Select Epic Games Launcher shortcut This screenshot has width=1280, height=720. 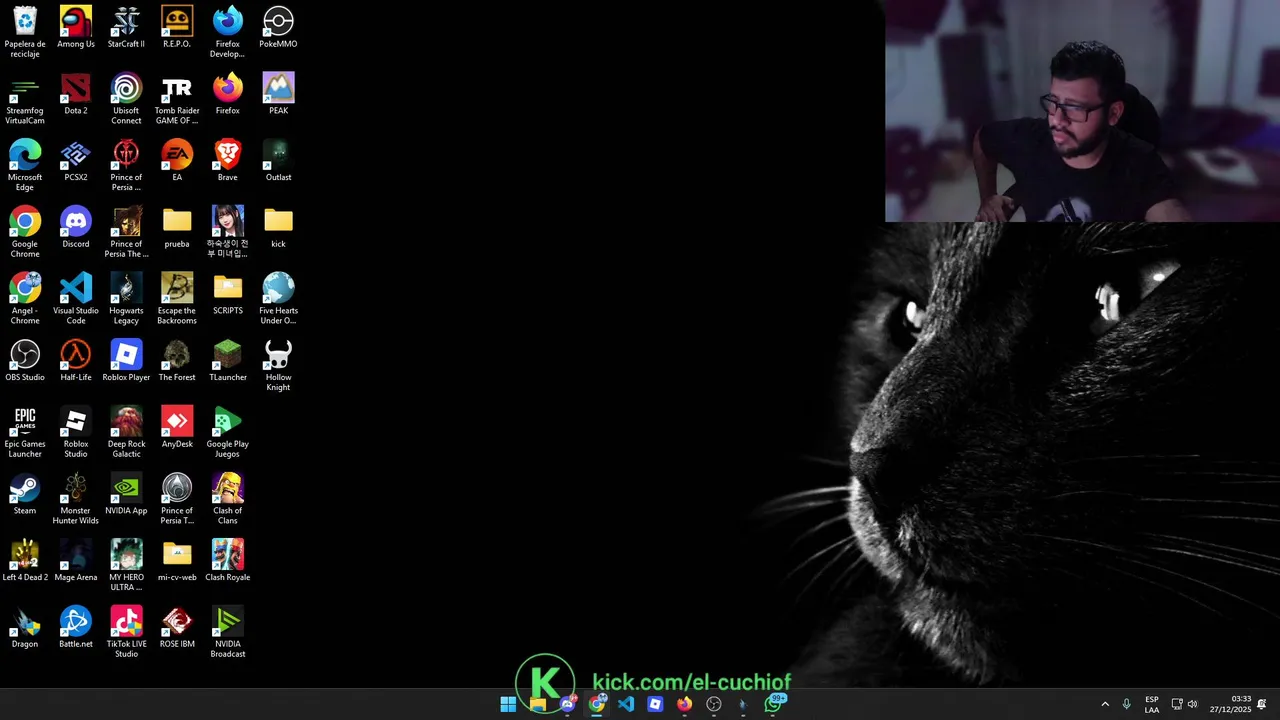click(x=25, y=433)
